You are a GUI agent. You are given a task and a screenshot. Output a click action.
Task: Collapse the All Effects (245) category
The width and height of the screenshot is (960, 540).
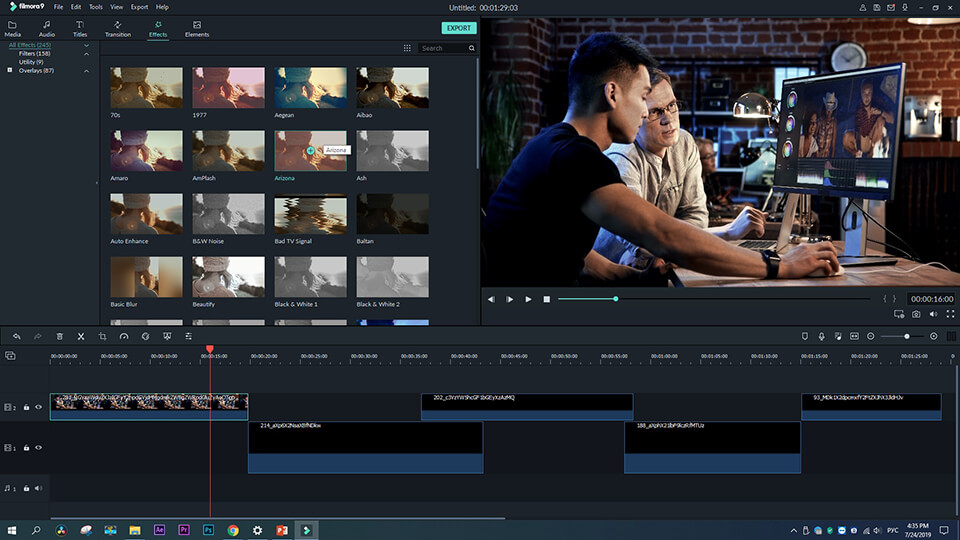coord(86,45)
